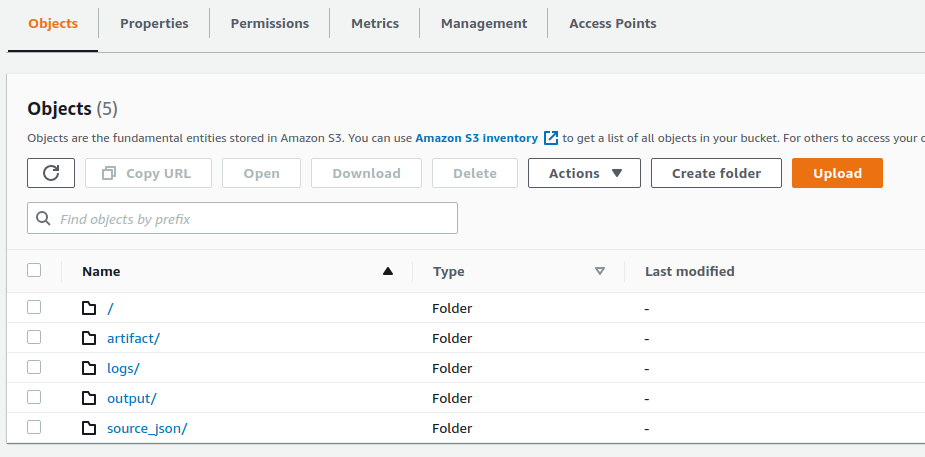Switch to the Management tab
The image size is (925, 457).
click(484, 24)
